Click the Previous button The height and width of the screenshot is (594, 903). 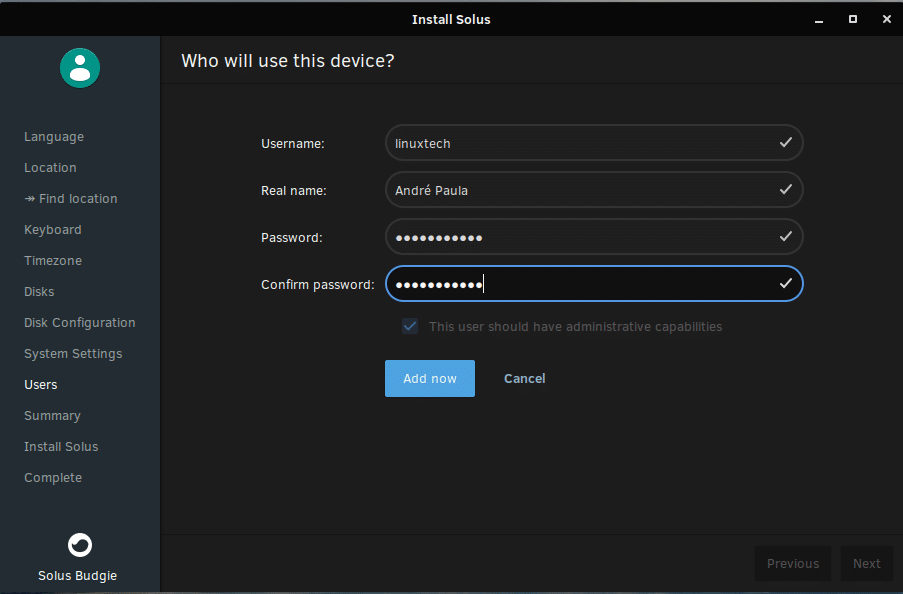(x=793, y=563)
